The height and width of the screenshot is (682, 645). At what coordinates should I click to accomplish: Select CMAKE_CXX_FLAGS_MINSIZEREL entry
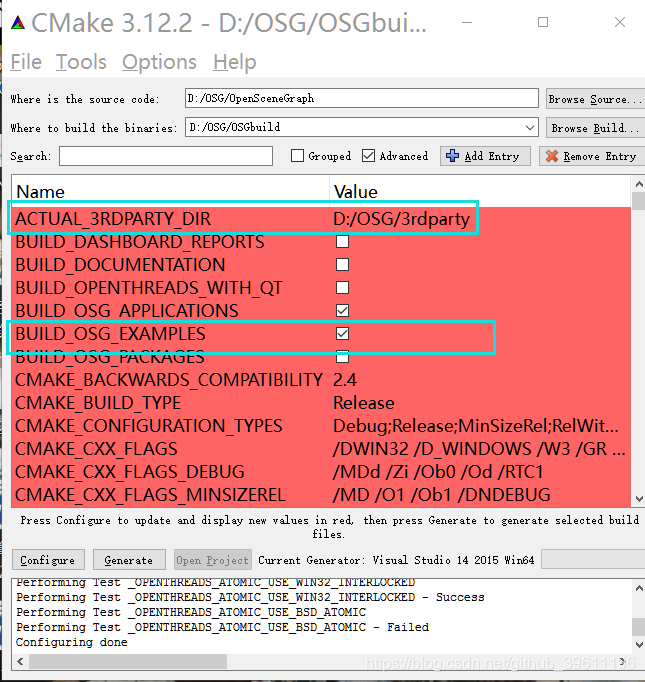coord(150,495)
